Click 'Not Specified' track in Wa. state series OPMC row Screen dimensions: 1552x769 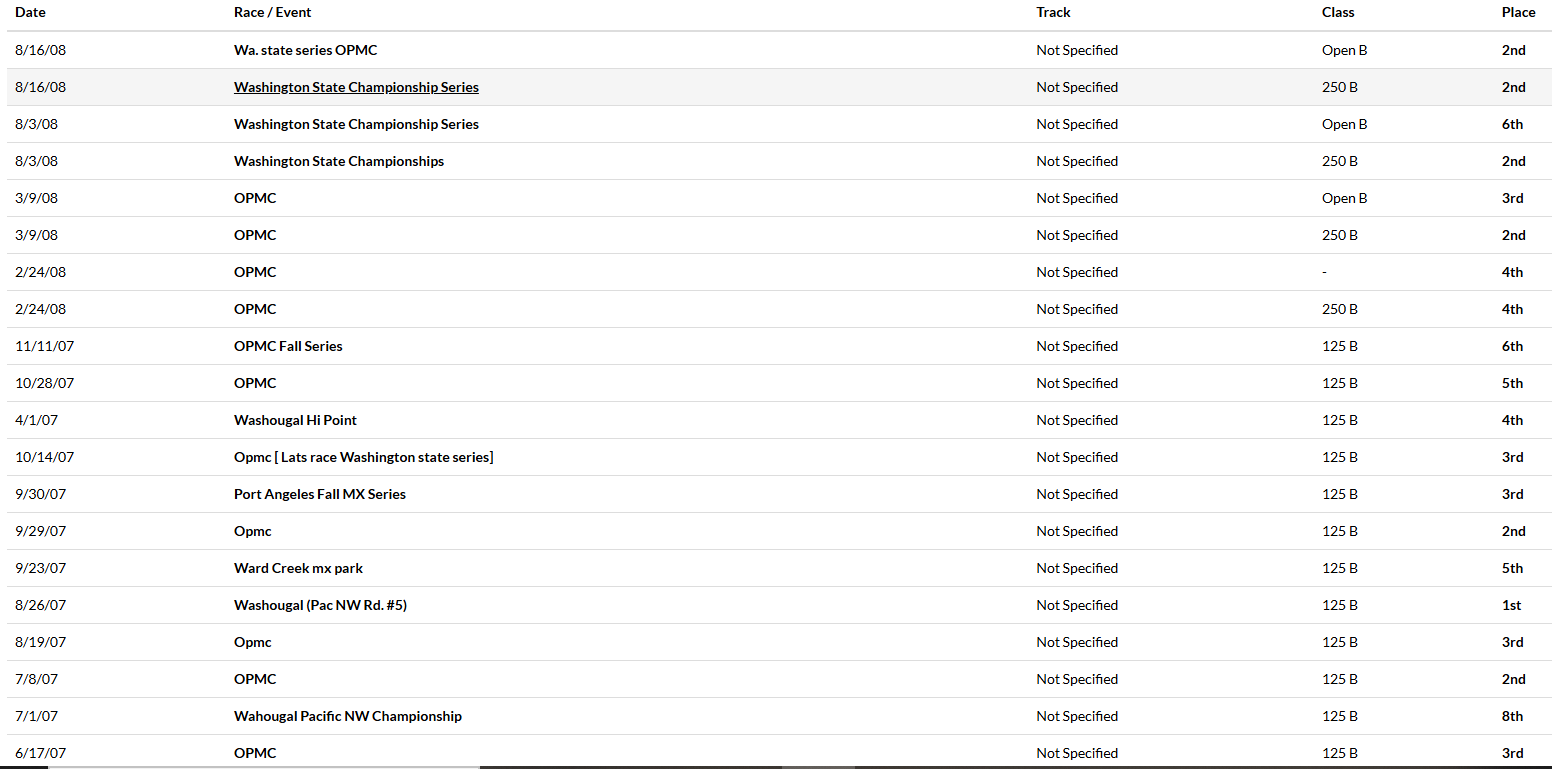pyautogui.click(x=1077, y=50)
